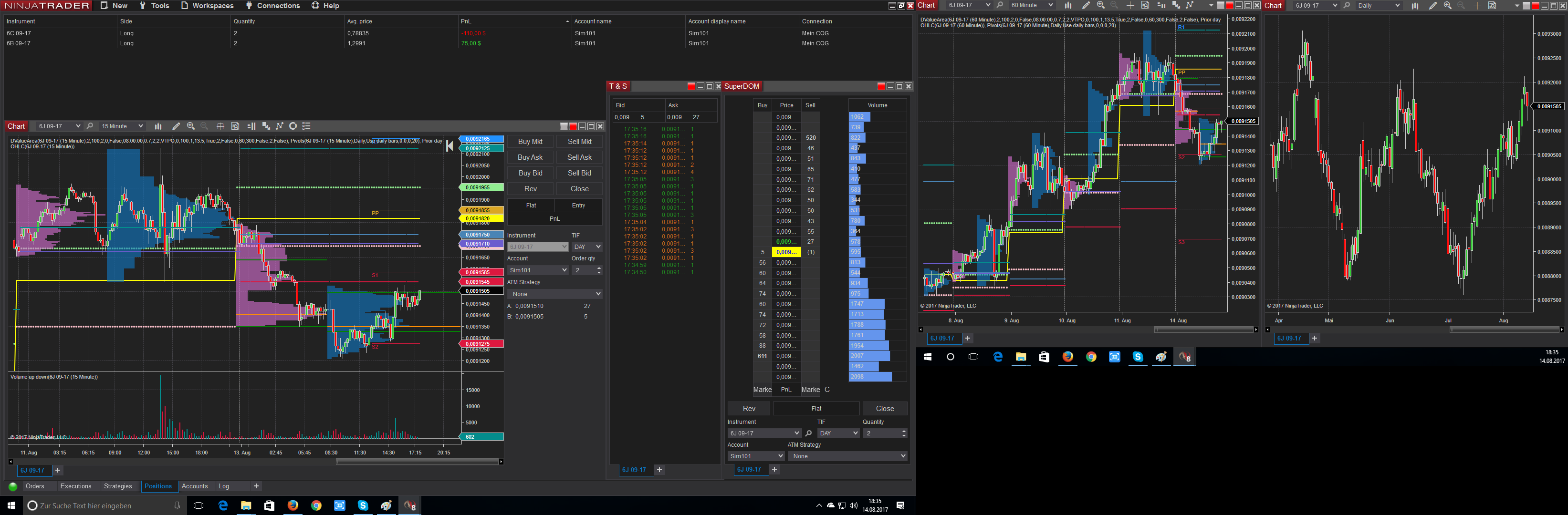This screenshot has height=515, width=1568.
Task: Click Sell Mkt in Chart Trader
Action: pos(579,142)
